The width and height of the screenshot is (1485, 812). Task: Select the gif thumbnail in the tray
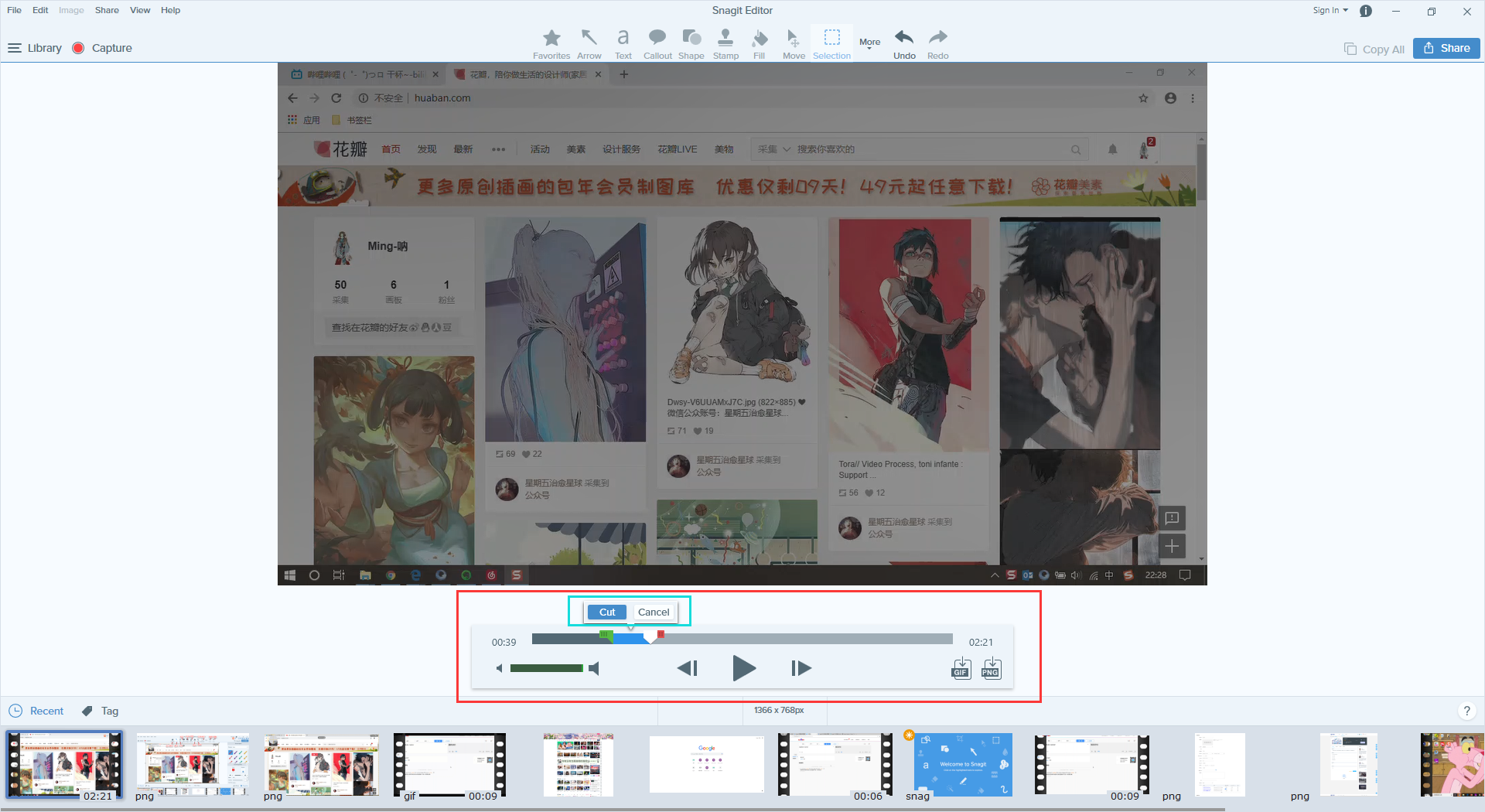click(449, 766)
